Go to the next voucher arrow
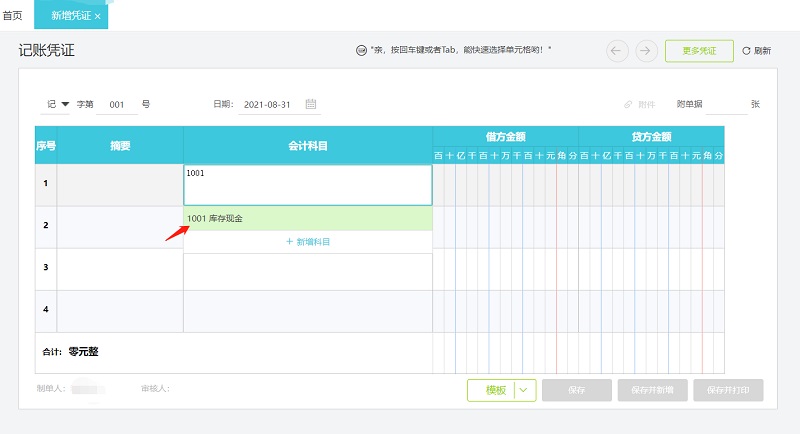800x434 pixels. pos(646,50)
